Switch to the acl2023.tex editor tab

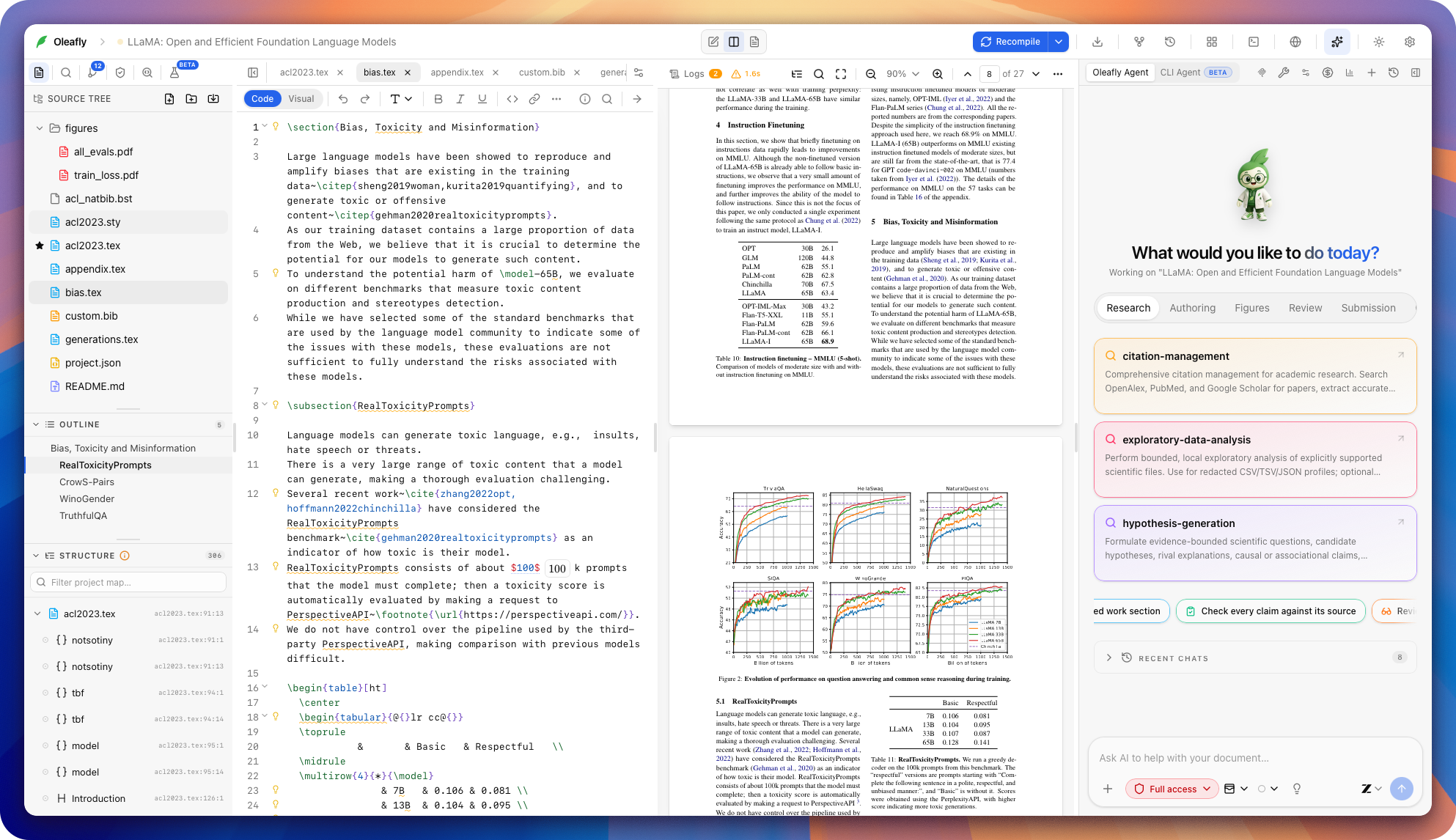point(304,73)
